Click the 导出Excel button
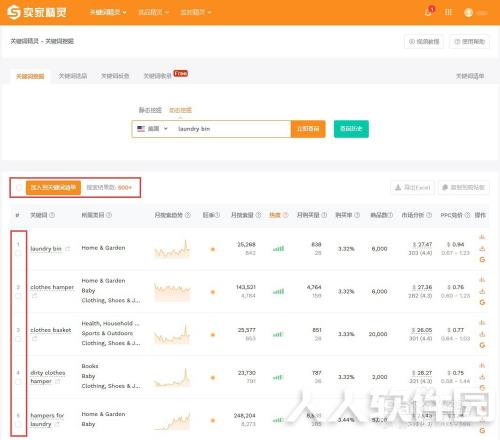Viewport: 500px width, 440px height. 413,187
